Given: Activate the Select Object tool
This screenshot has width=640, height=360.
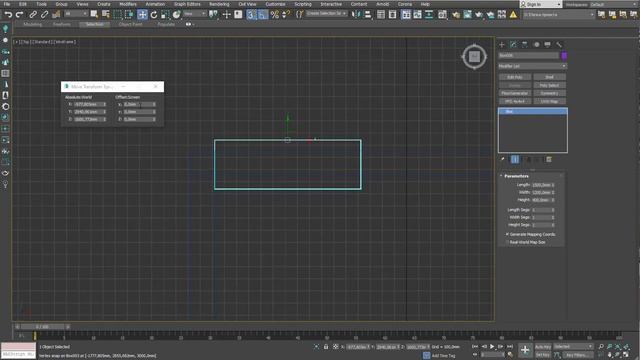Looking at the screenshot, I should (x=94, y=15).
